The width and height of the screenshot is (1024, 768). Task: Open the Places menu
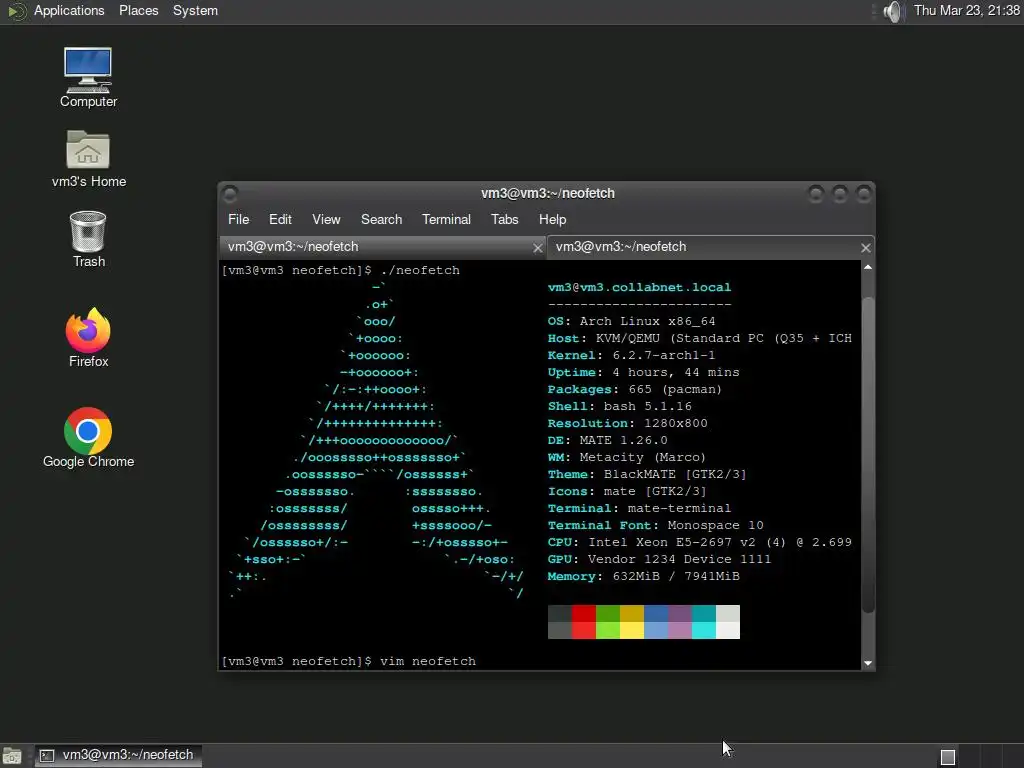(138, 10)
